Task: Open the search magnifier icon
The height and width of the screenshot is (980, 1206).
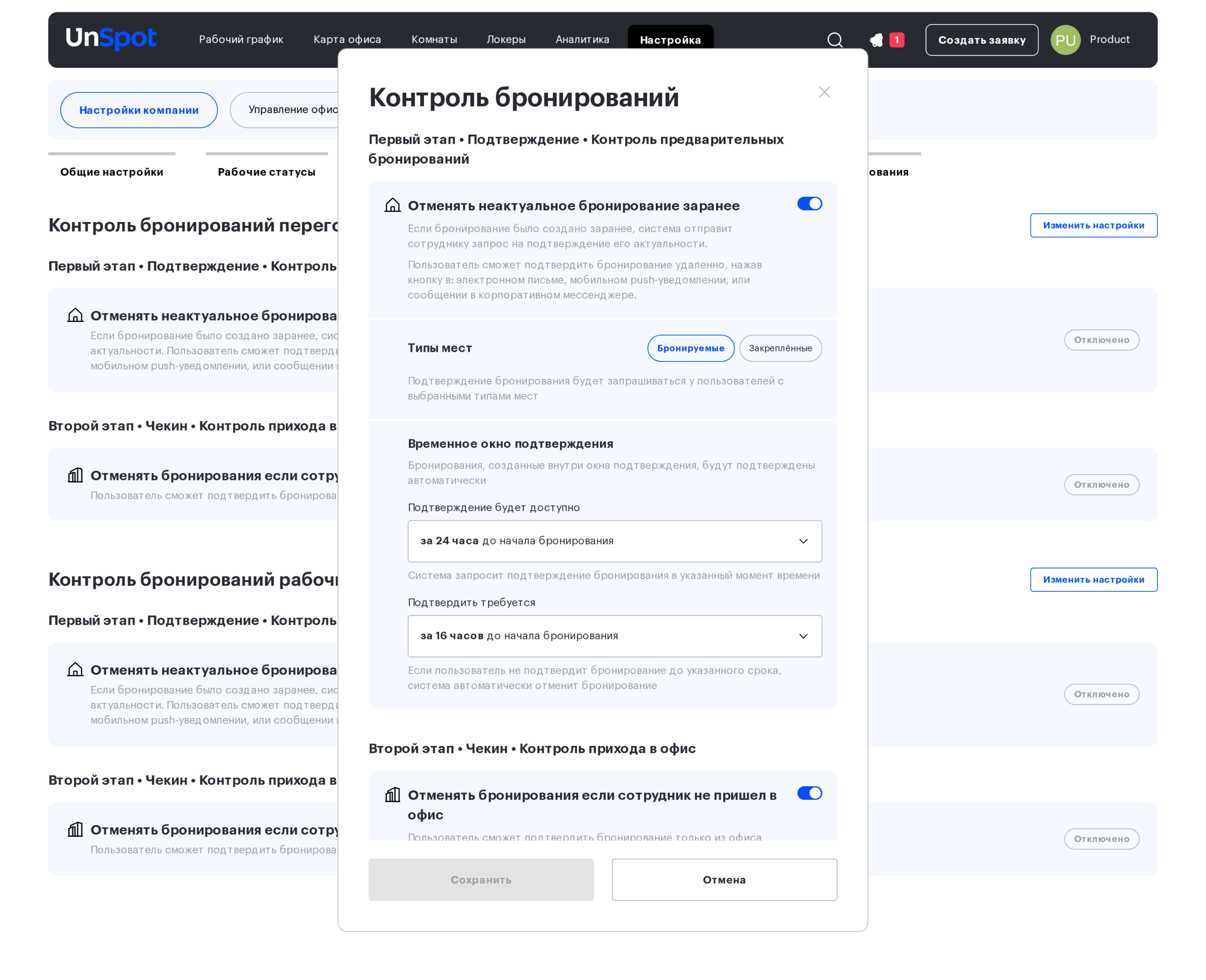Action: [834, 40]
